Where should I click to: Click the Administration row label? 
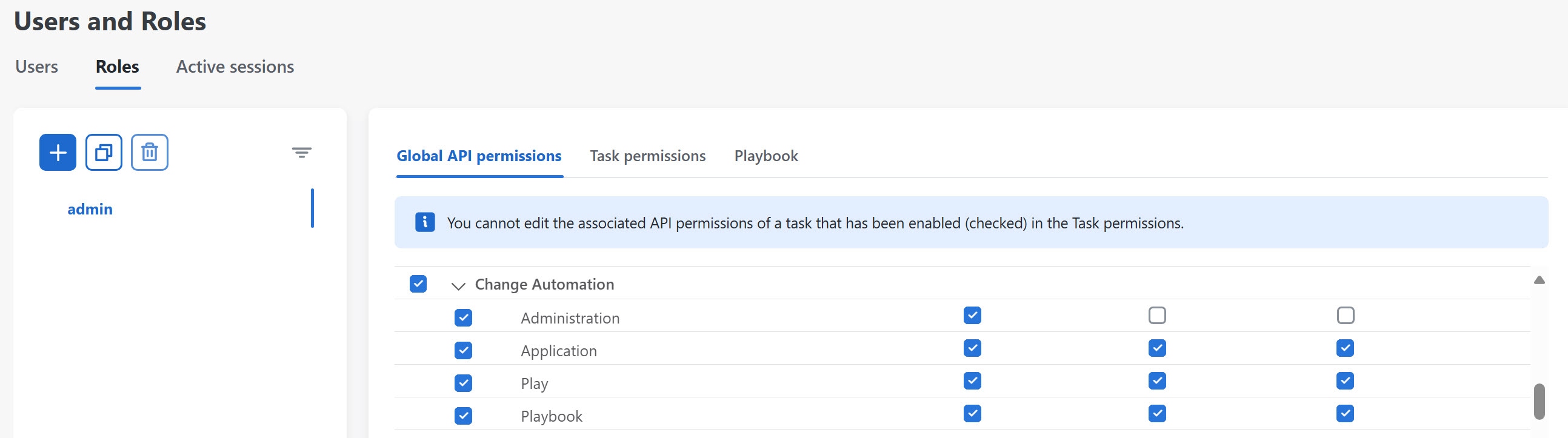pyautogui.click(x=570, y=318)
